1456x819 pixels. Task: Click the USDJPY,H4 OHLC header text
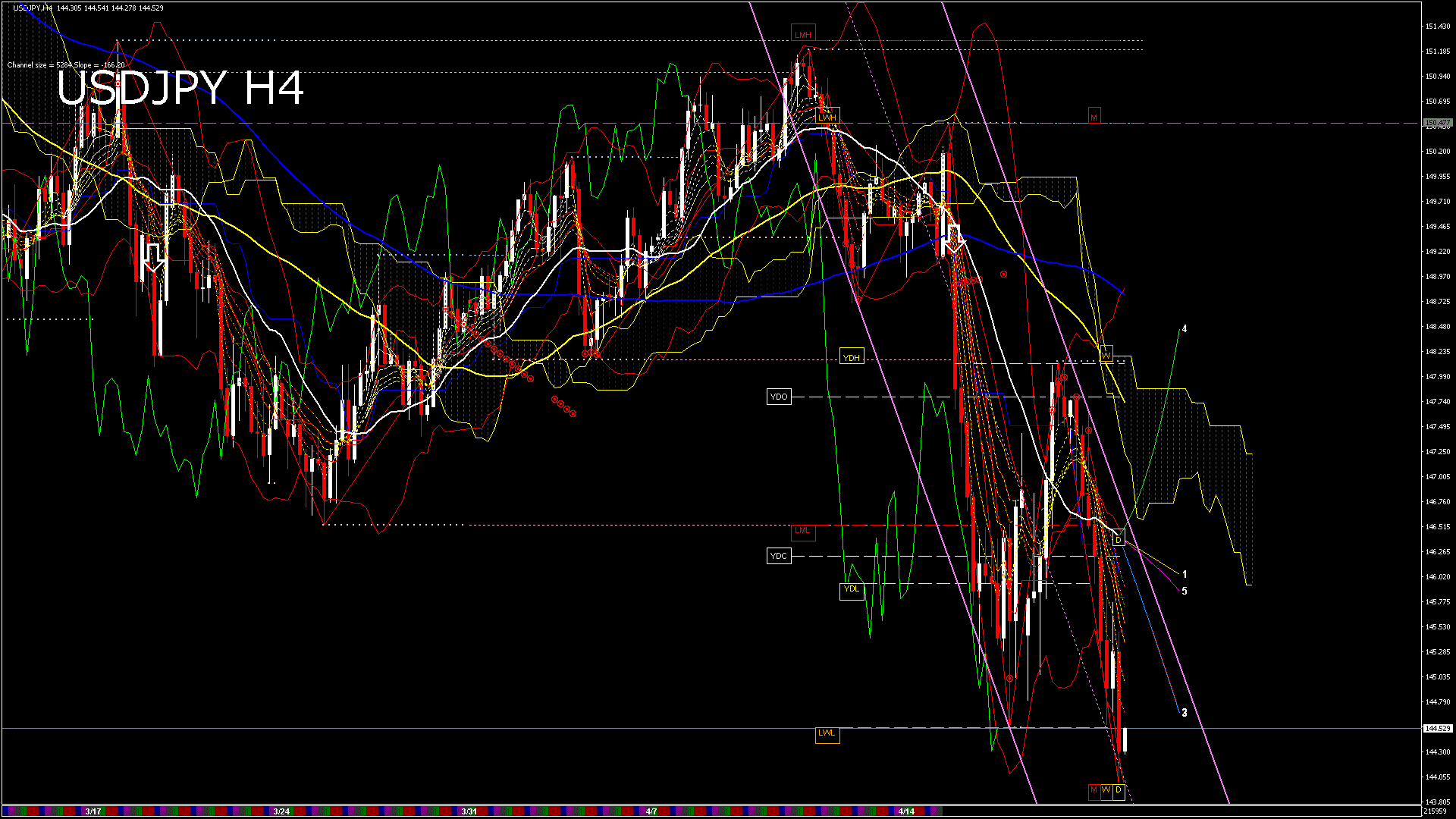(88, 8)
